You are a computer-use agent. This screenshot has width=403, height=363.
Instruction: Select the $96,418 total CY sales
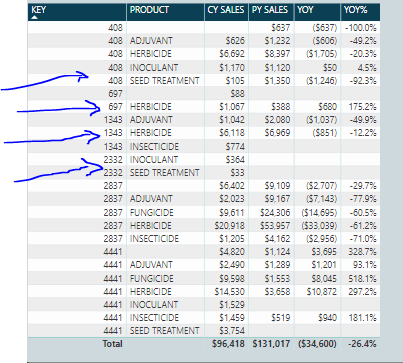[228, 344]
